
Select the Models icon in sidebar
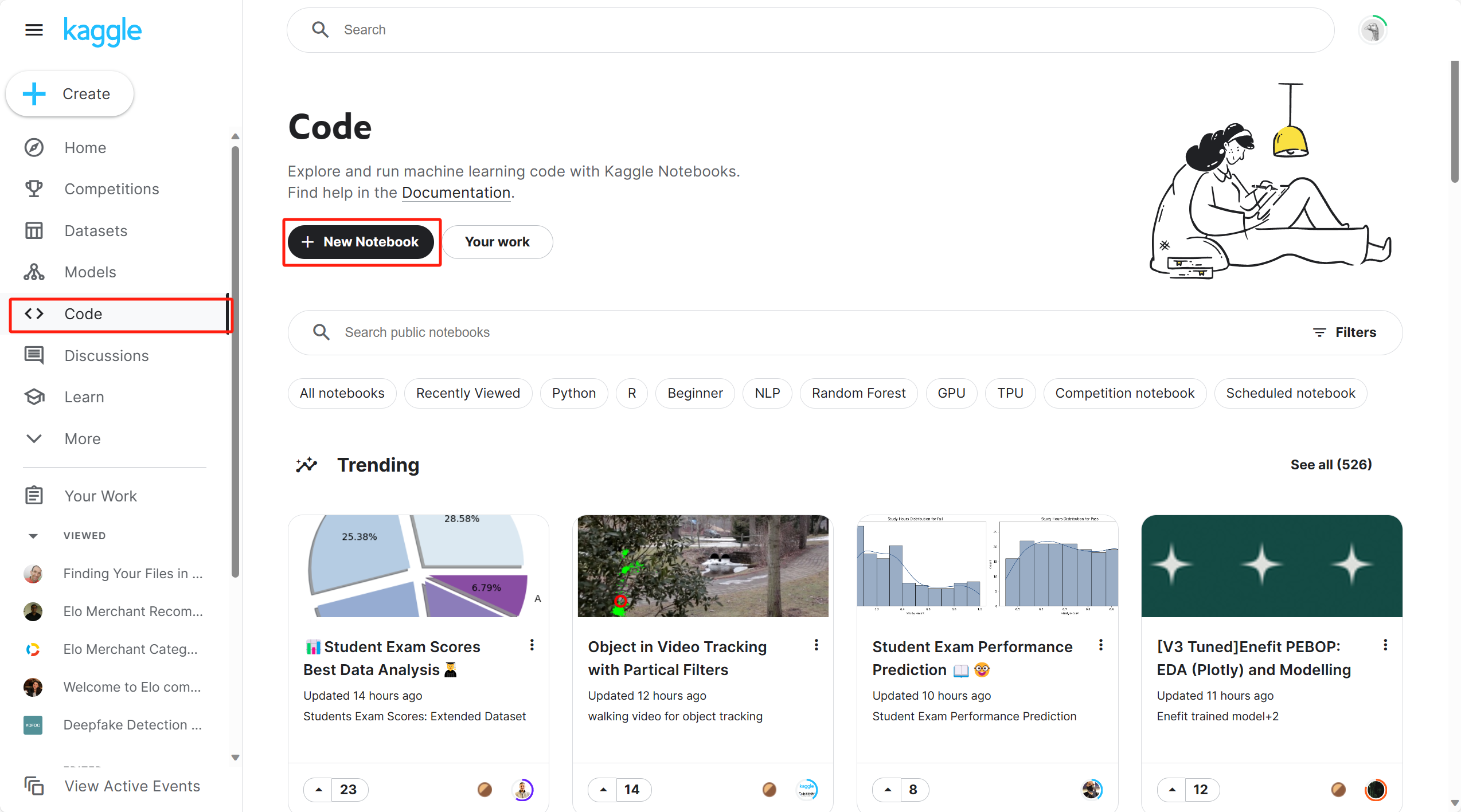pos(34,272)
